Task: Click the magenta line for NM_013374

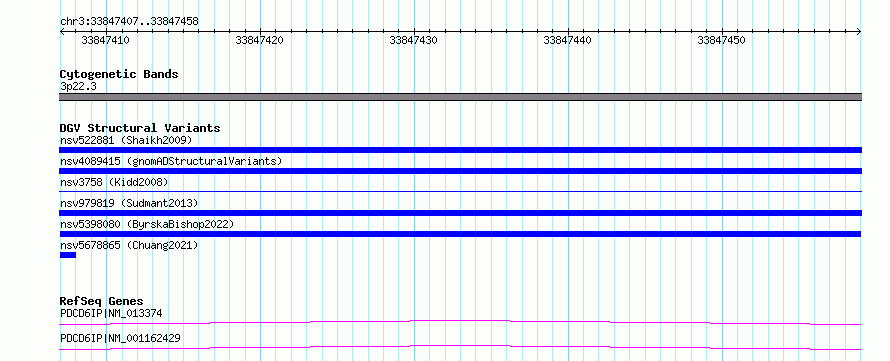Action: [460, 322]
